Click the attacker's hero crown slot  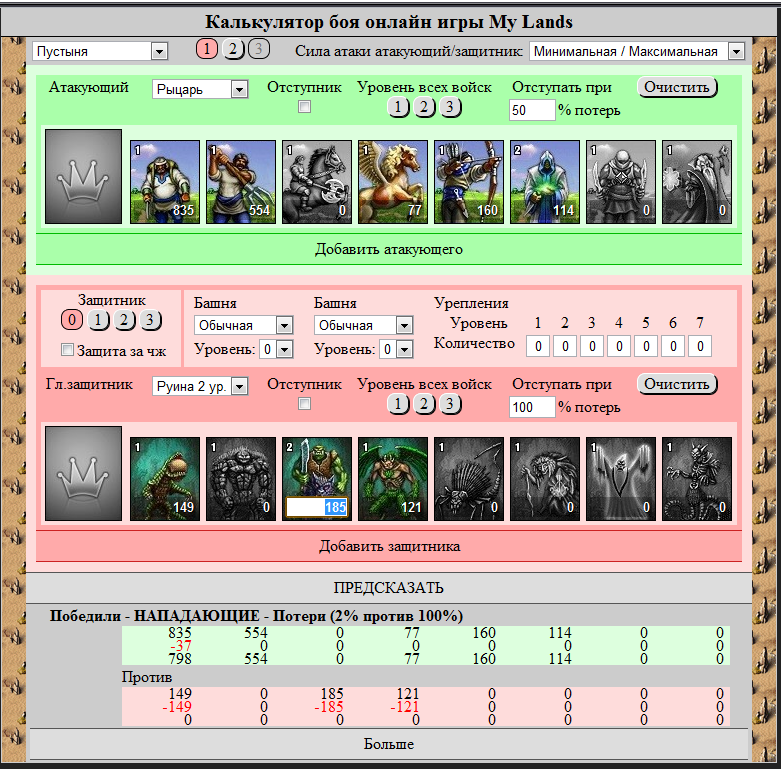[83, 176]
